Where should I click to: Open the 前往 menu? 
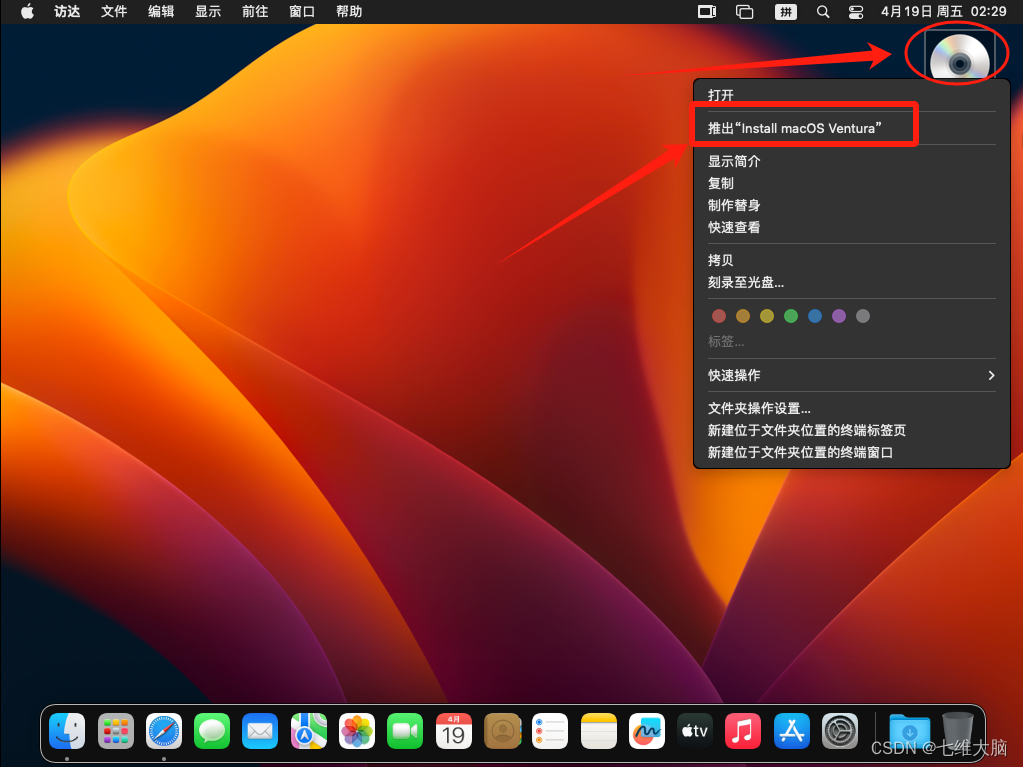[x=255, y=12]
